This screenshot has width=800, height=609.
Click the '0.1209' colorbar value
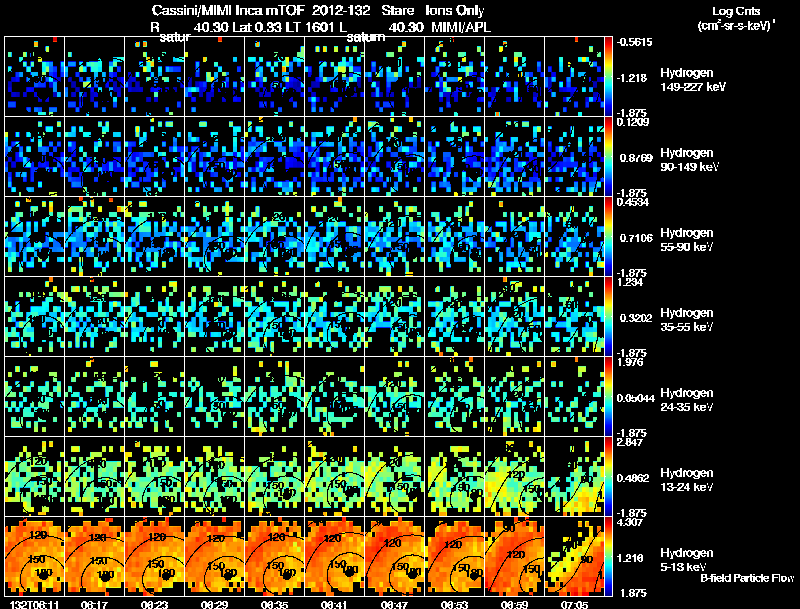coord(633,122)
